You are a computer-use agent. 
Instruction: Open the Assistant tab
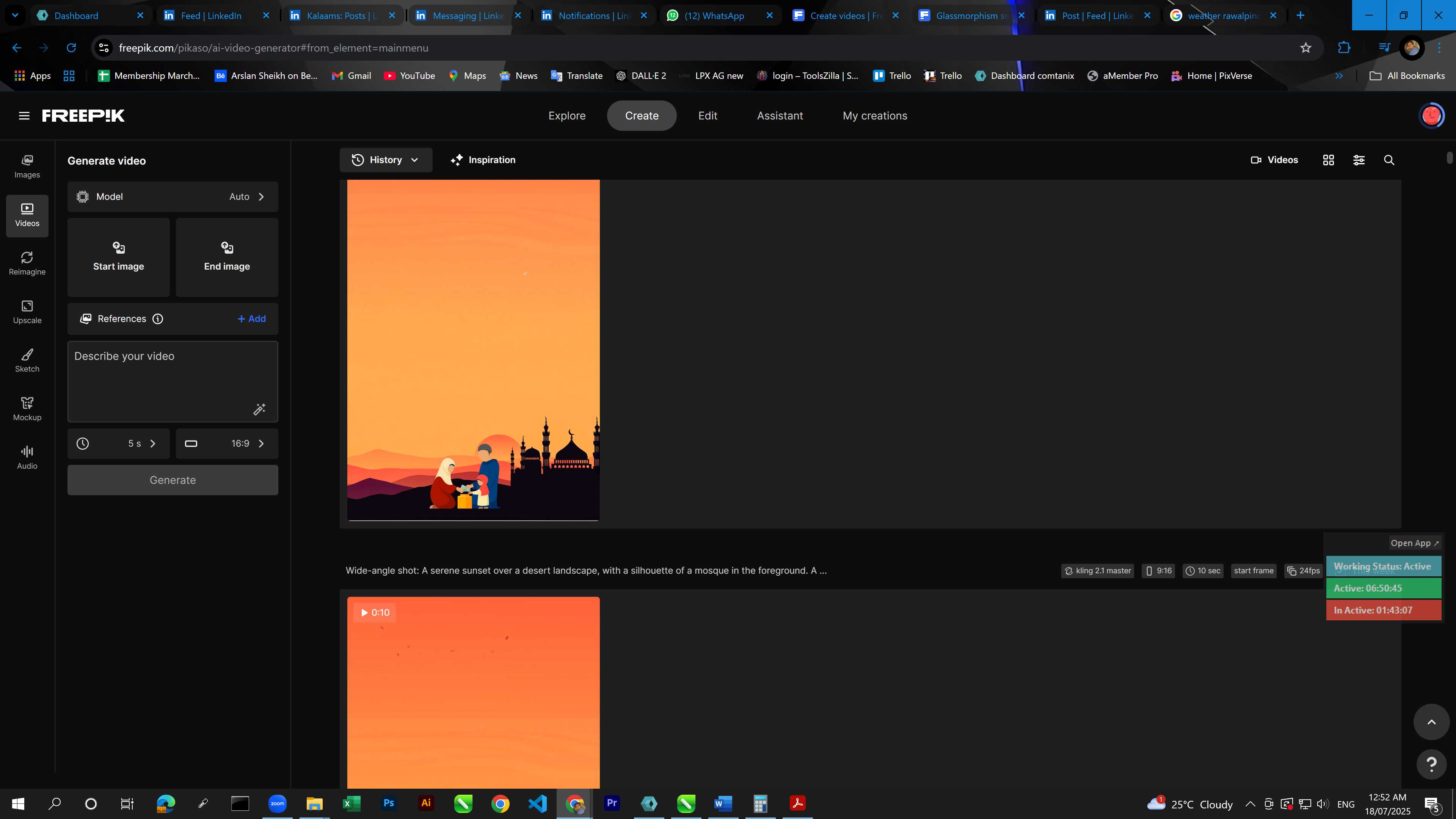[780, 116]
